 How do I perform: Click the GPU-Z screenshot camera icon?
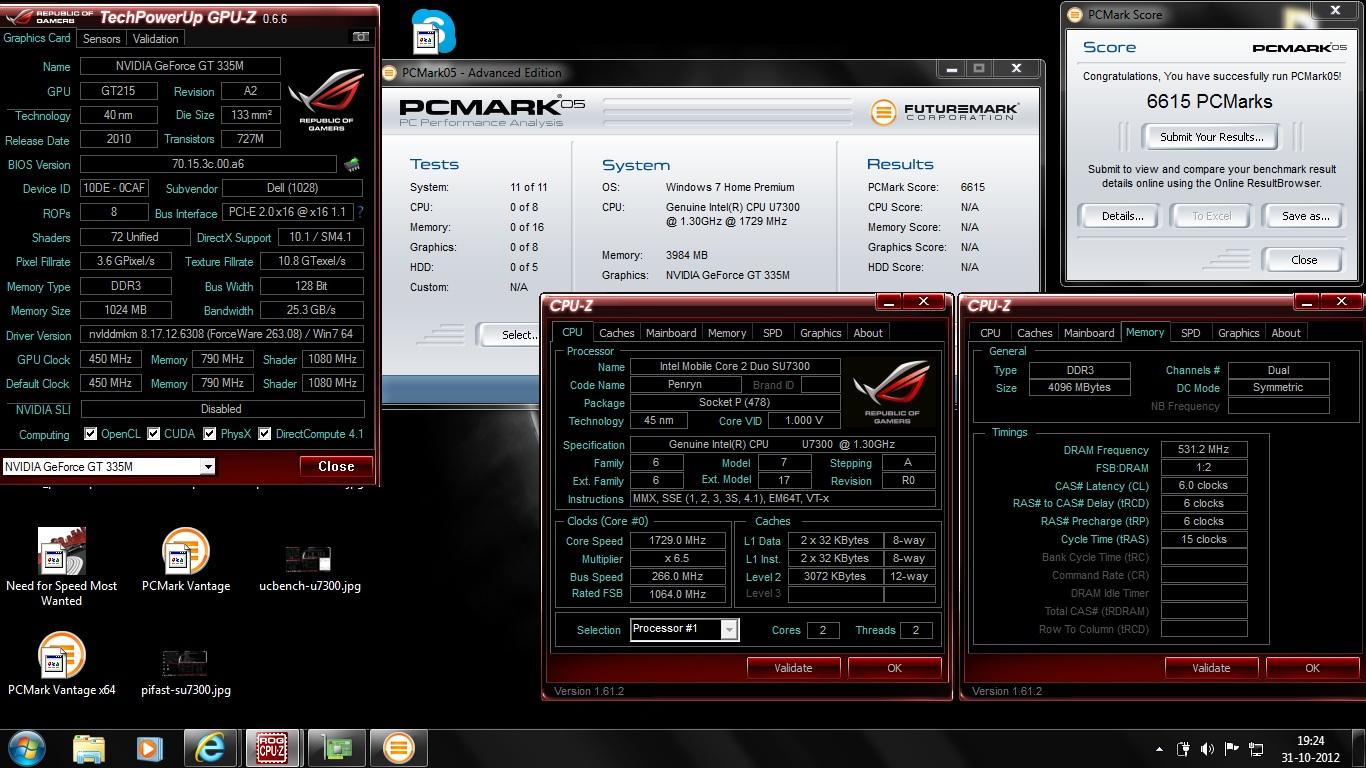coord(361,37)
